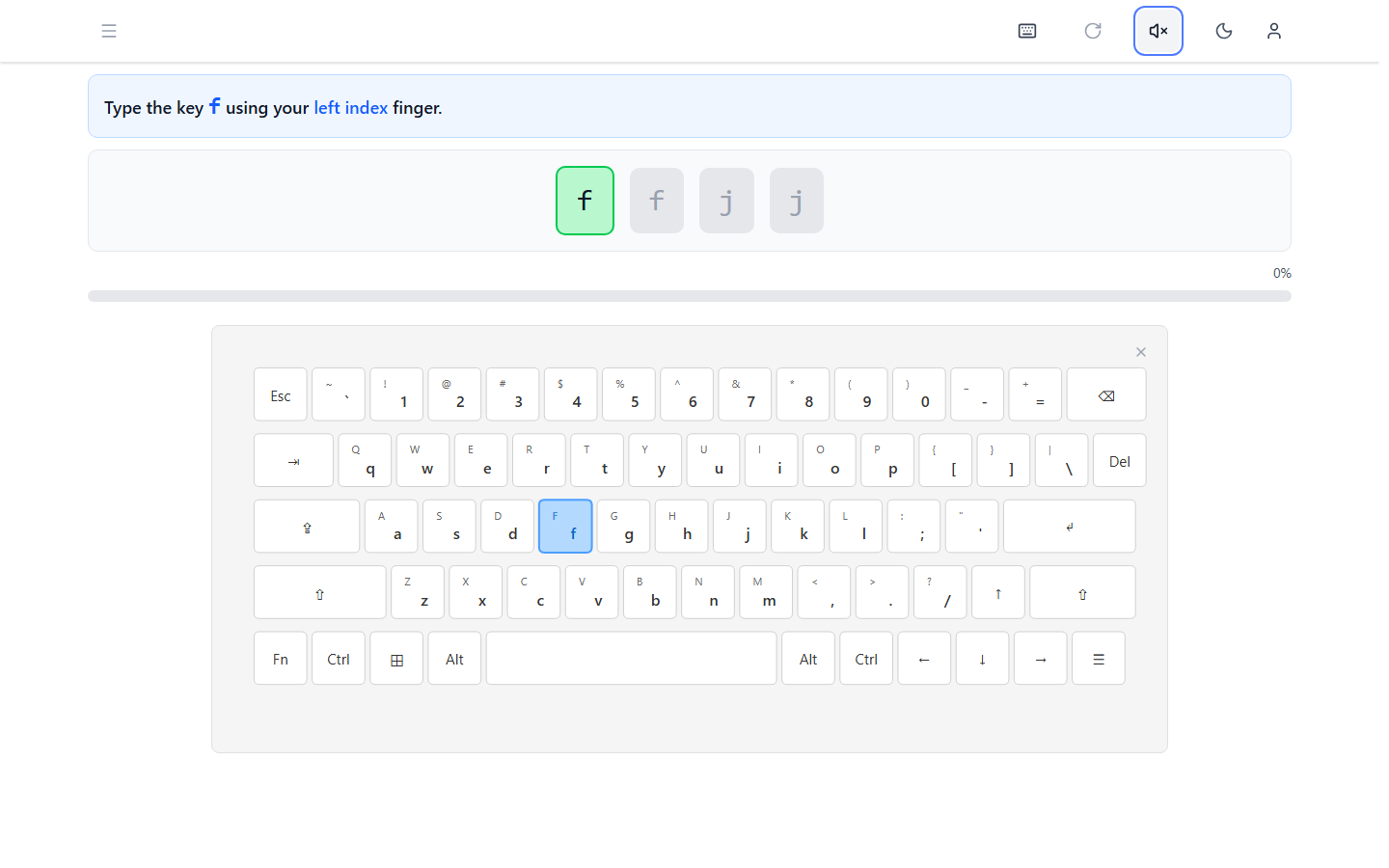Click the Windows logo key

pyautogui.click(x=396, y=659)
